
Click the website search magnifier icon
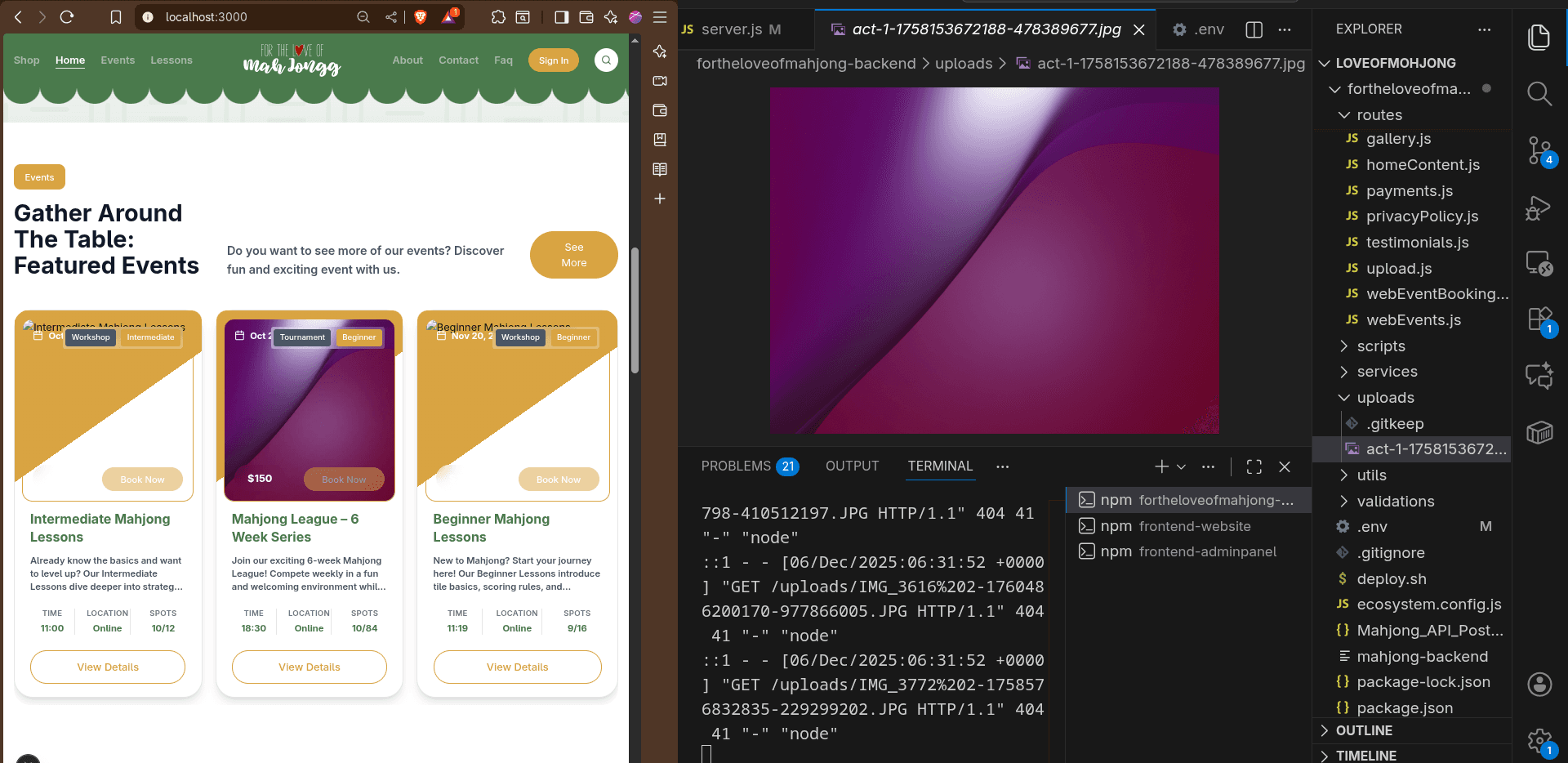[606, 60]
